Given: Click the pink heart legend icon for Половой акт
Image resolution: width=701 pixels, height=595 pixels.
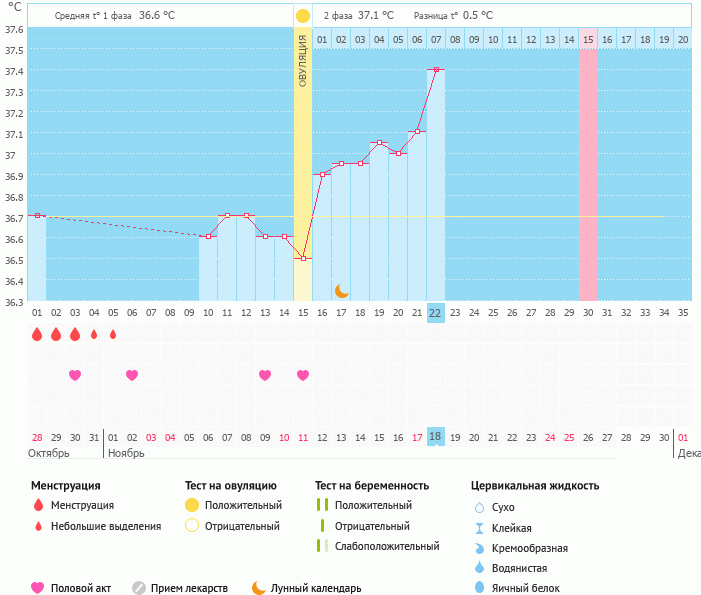Looking at the screenshot, I should (x=38, y=588).
